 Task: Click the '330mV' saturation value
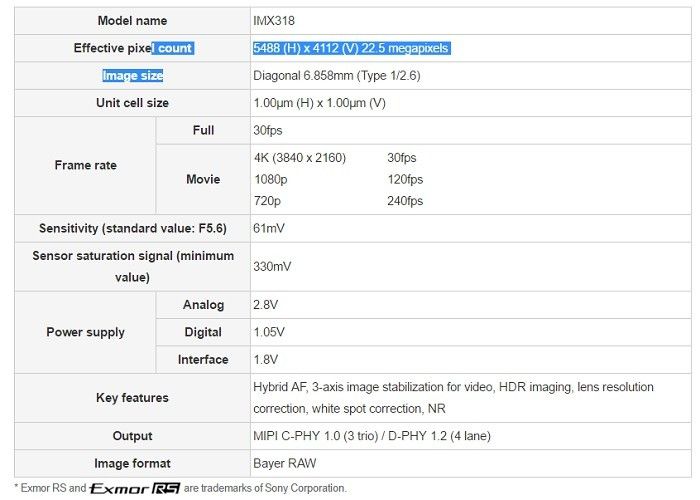(272, 267)
